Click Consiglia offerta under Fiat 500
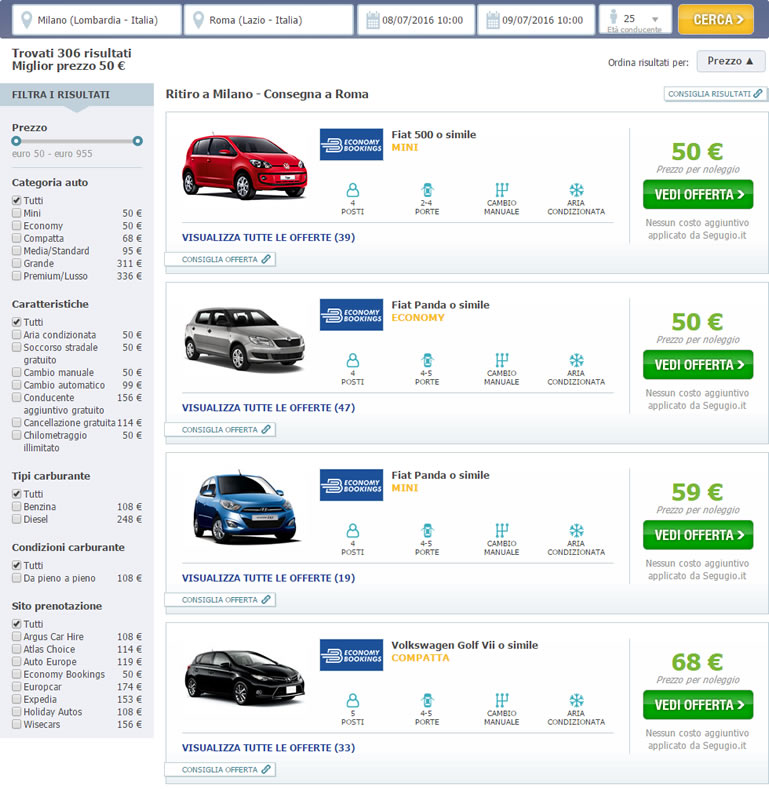 coord(220,259)
